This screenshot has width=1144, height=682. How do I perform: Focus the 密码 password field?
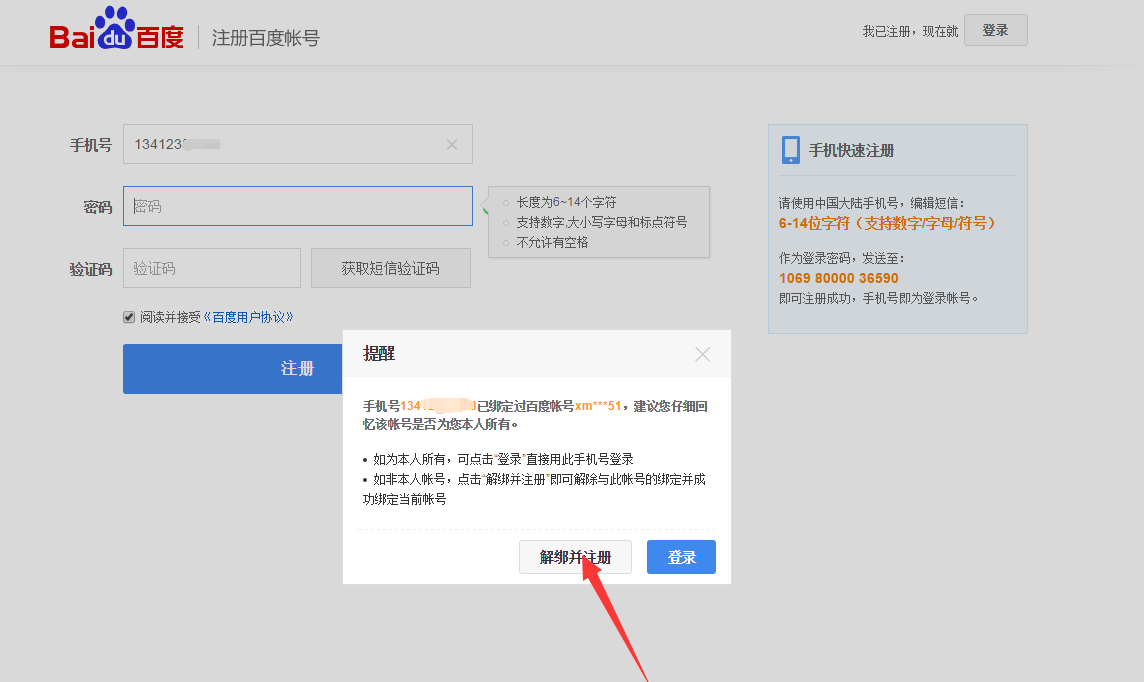(298, 206)
